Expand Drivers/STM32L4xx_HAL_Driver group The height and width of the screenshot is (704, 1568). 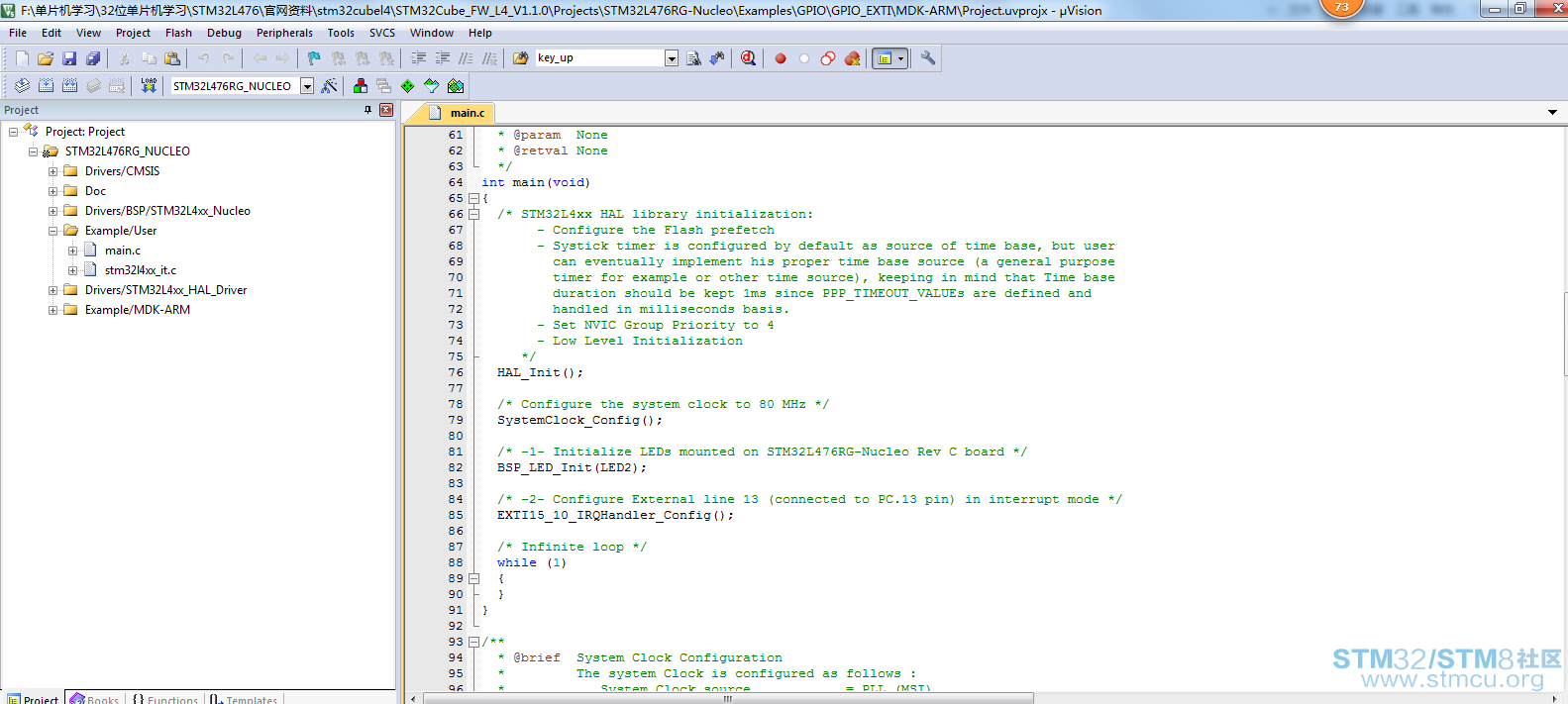[x=53, y=290]
